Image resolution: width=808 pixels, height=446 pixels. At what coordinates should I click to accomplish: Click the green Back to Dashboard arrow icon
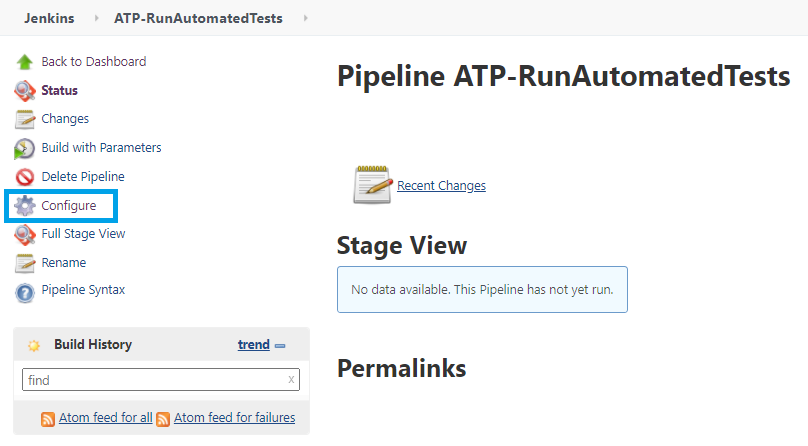[x=24, y=62]
